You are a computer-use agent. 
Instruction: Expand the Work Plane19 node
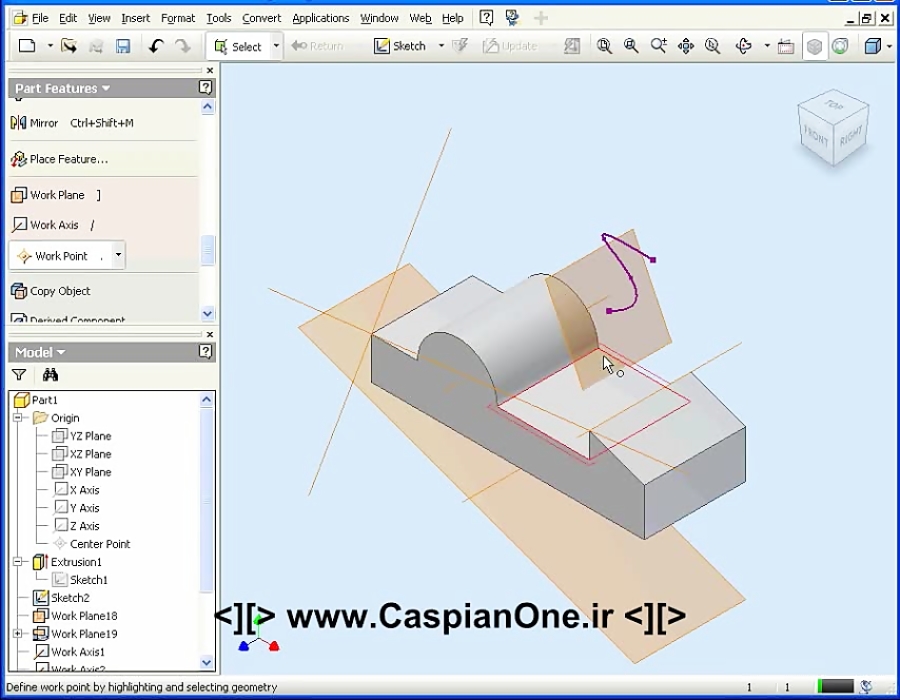[x=18, y=633]
